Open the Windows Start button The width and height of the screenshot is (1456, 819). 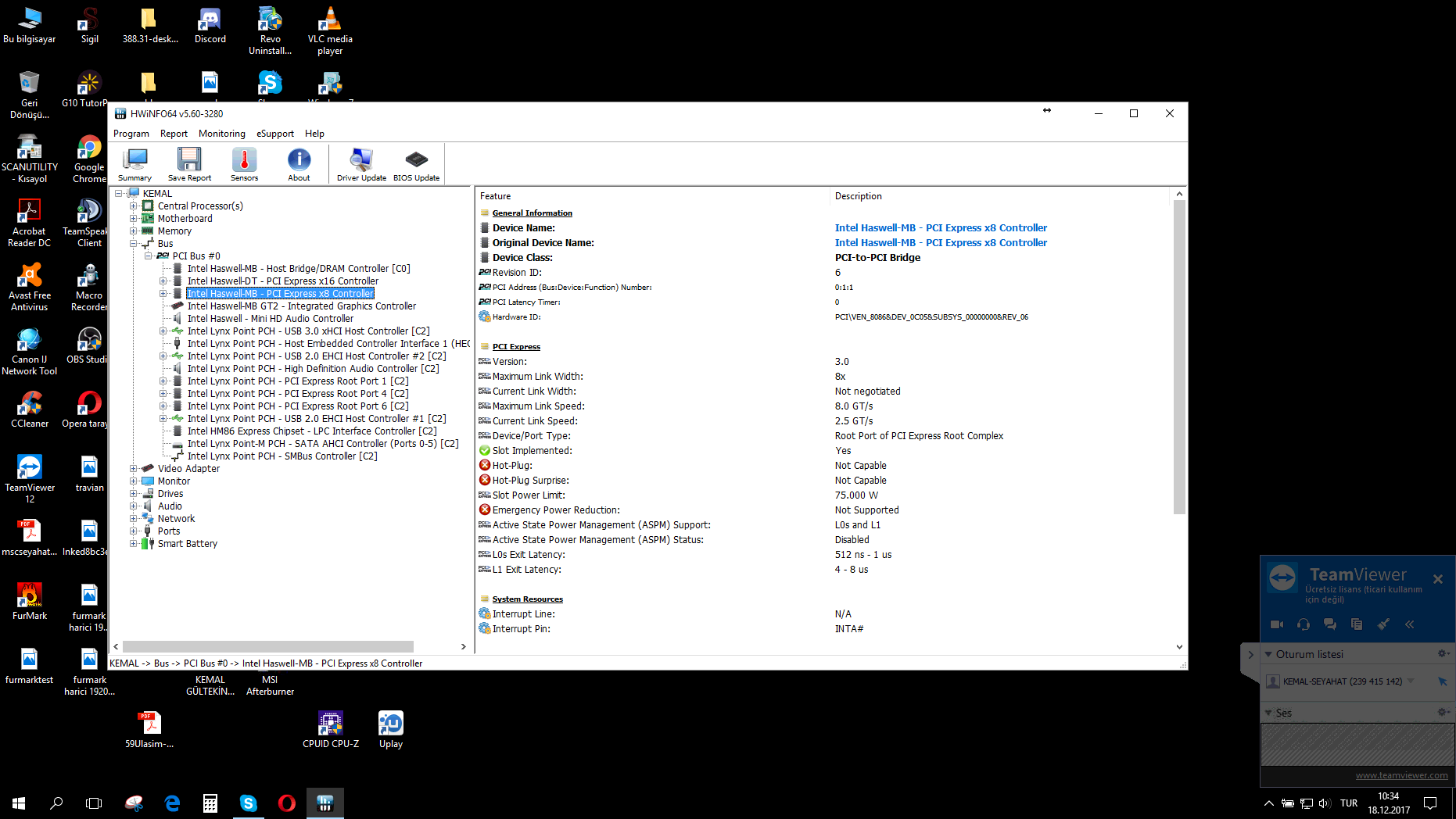[x=19, y=803]
